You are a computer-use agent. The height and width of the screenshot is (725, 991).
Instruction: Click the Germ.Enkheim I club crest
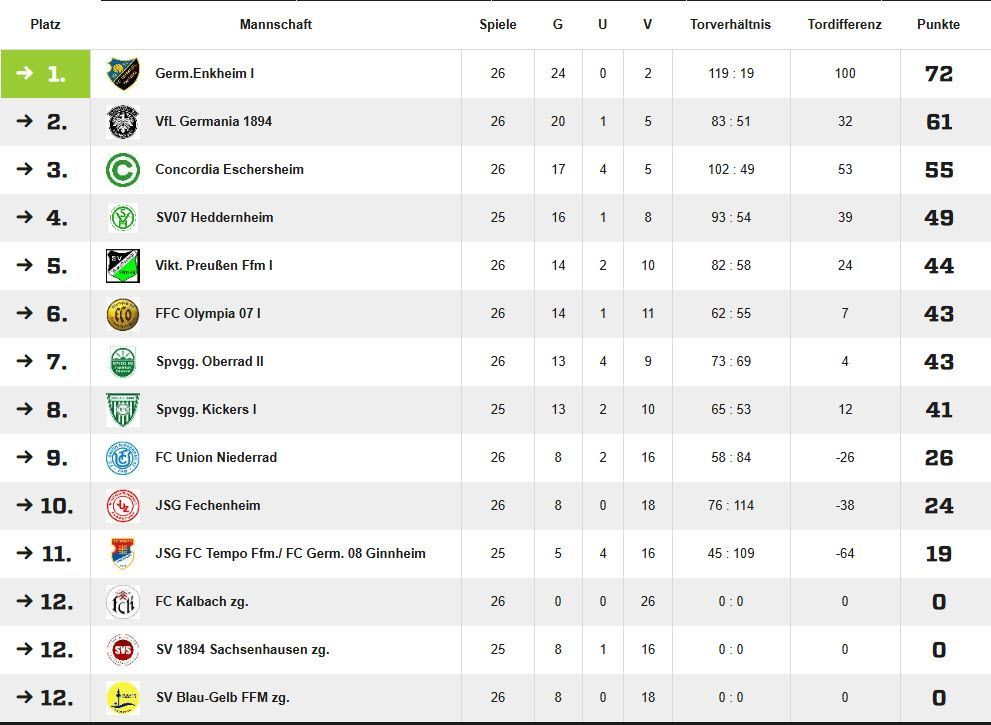tap(123, 73)
